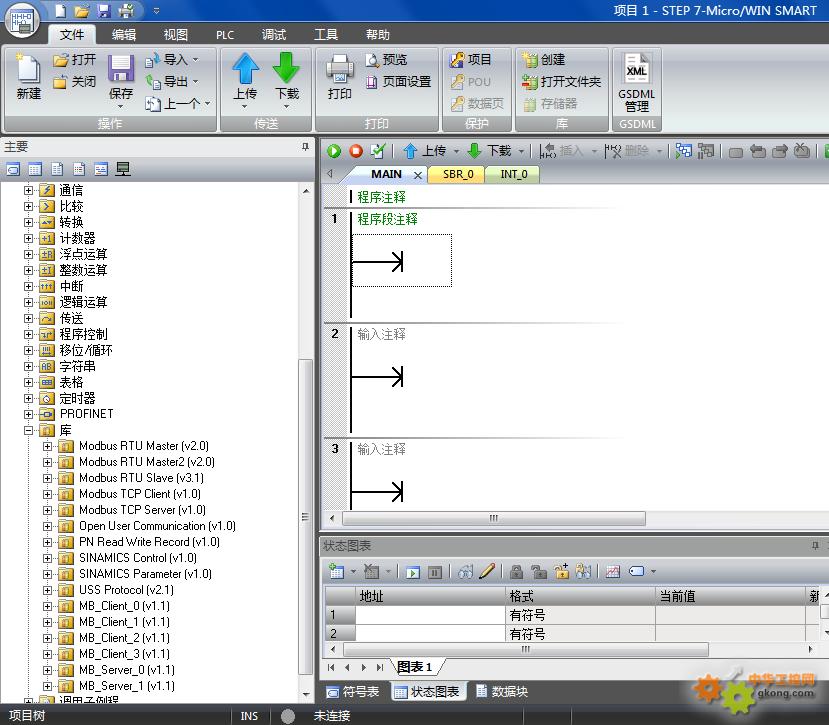Open the 编辑 ribbon tab
This screenshot has width=829, height=725.
click(x=124, y=35)
